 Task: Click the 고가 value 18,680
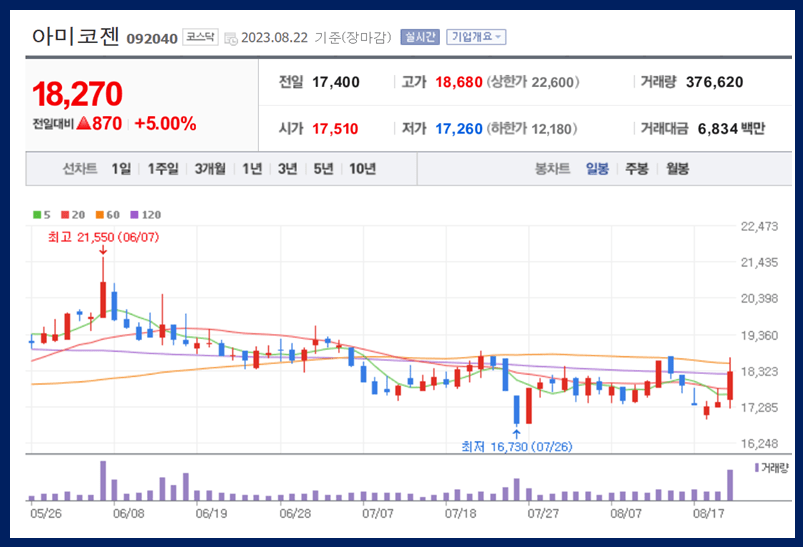(x=459, y=82)
